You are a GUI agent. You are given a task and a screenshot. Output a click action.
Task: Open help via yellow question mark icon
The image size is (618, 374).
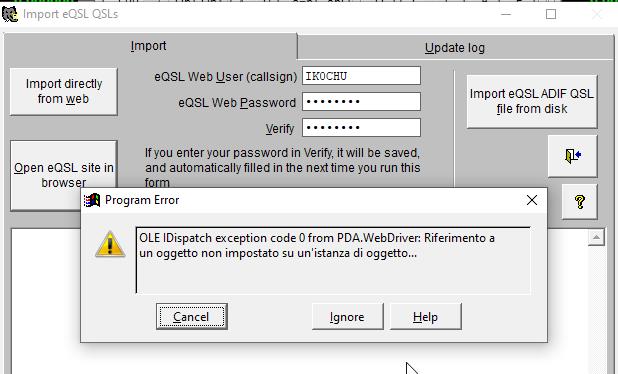pyautogui.click(x=579, y=202)
